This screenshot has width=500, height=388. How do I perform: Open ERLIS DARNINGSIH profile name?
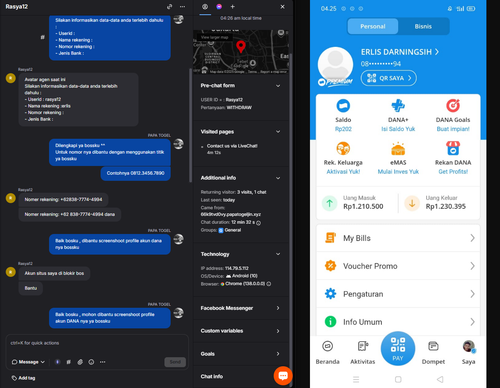coord(400,52)
